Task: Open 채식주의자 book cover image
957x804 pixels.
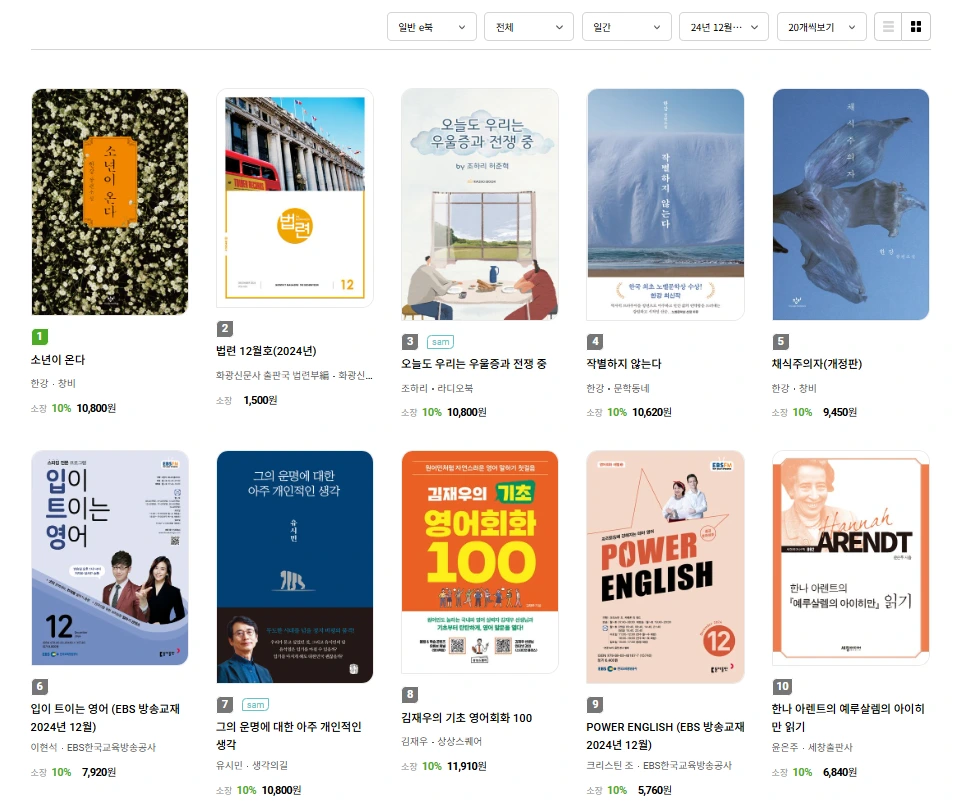Action: point(851,205)
